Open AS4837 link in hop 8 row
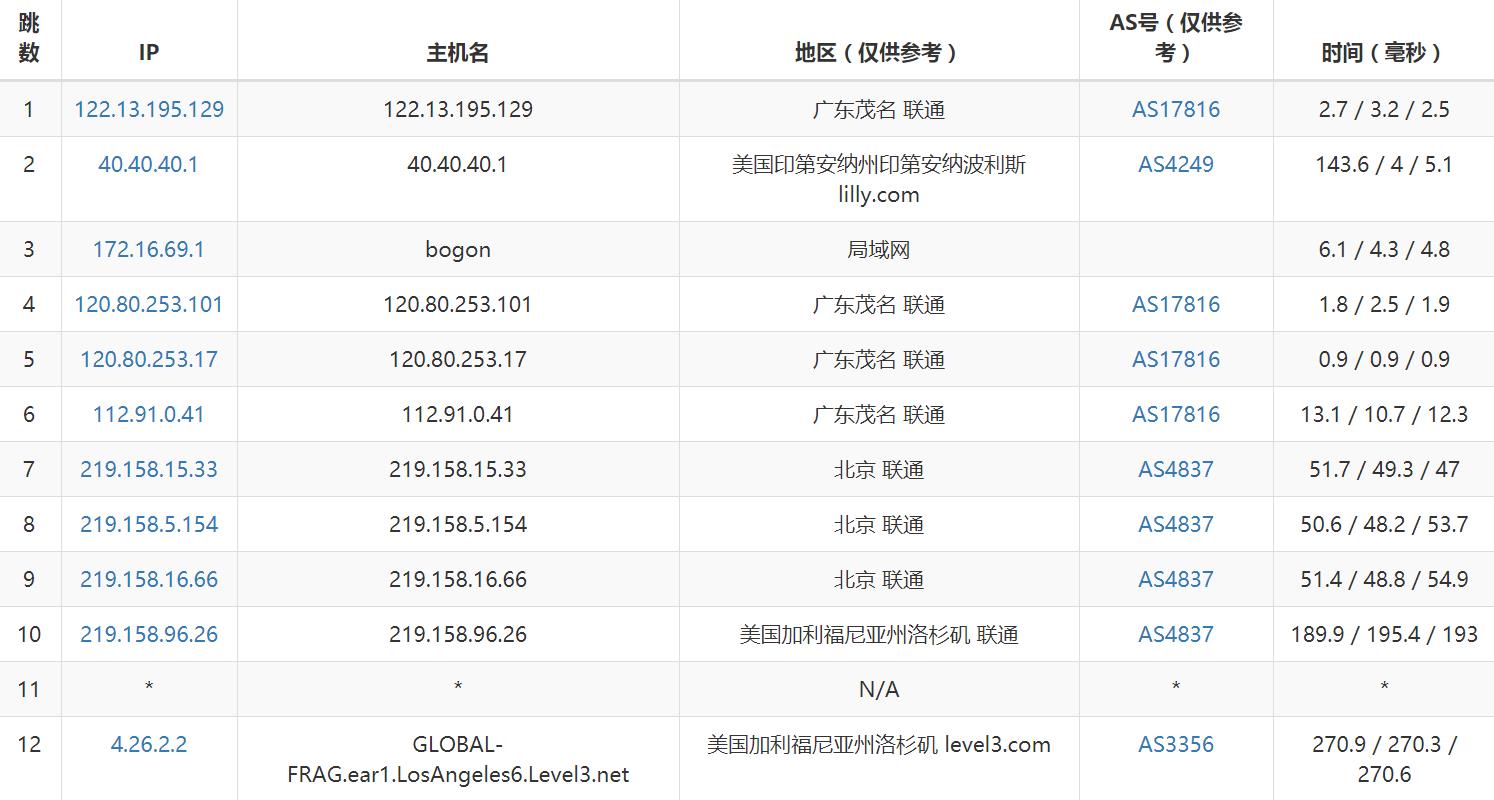The width and height of the screenshot is (1494, 800). tap(1176, 524)
